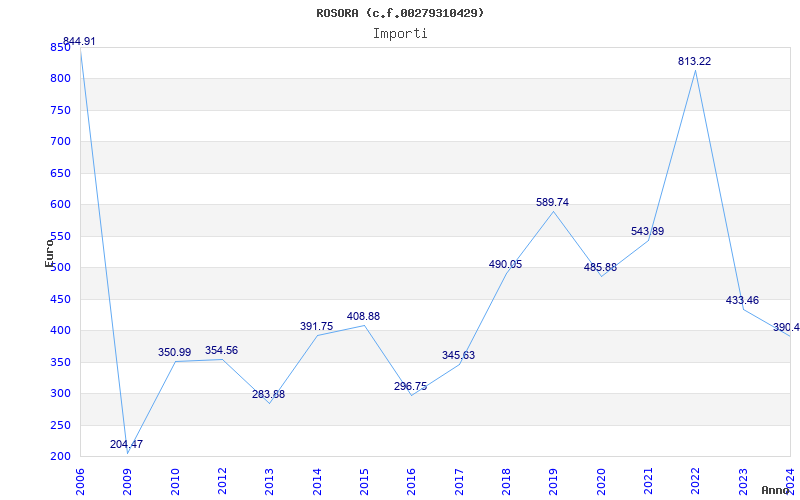Select the 500 y-axis tick label

pyautogui.click(x=60, y=268)
